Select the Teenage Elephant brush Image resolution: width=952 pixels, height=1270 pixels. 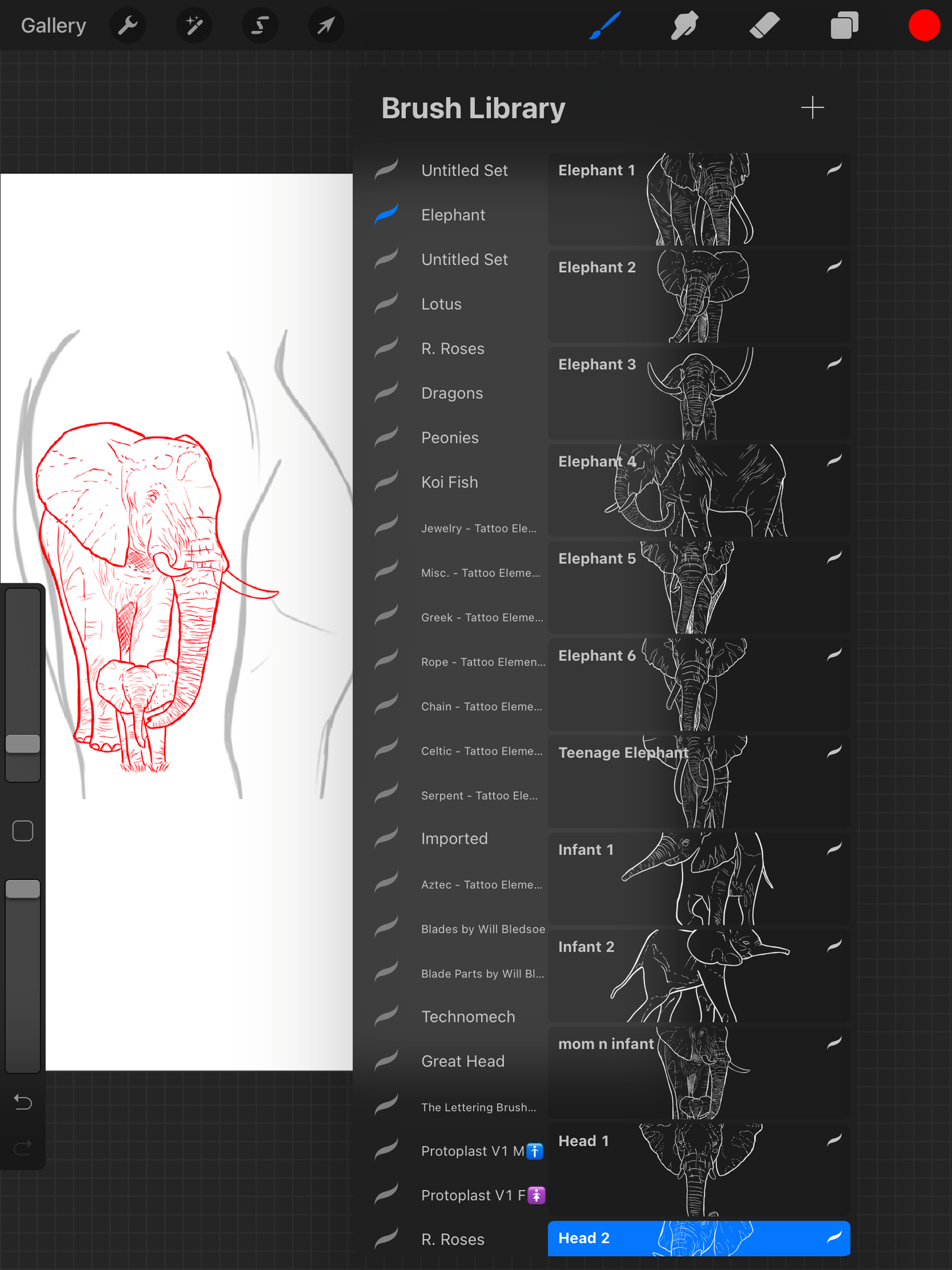pos(698,782)
